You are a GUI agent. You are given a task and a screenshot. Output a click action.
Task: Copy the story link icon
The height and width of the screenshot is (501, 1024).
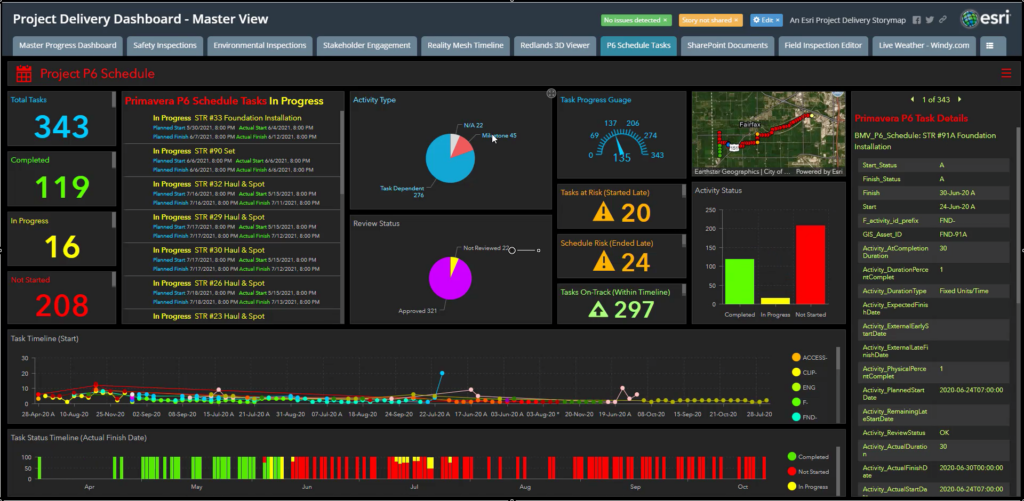coord(943,20)
